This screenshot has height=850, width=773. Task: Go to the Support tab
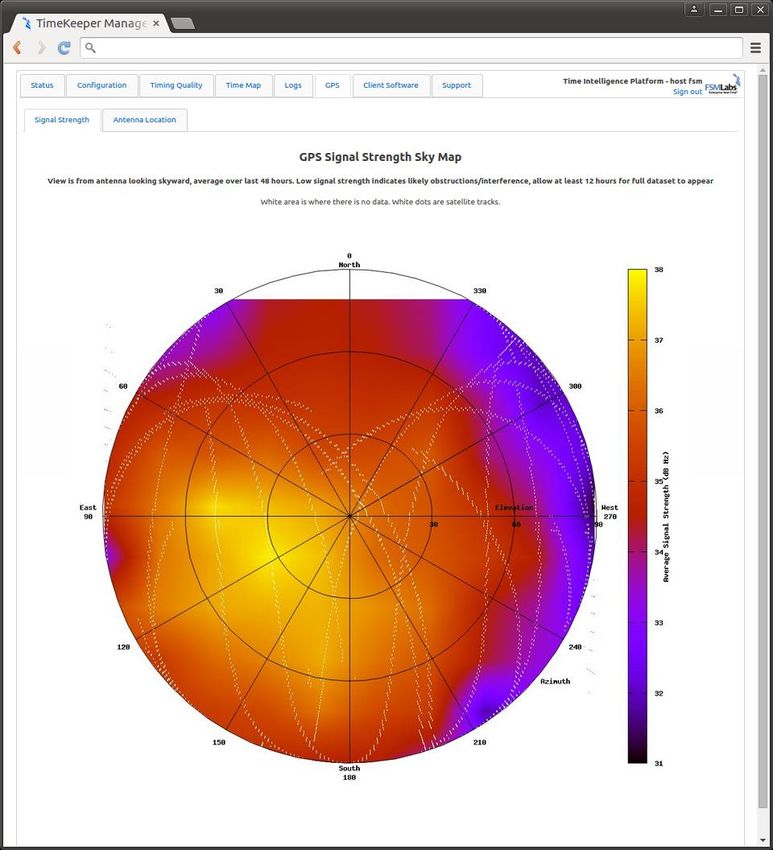[x=456, y=86]
